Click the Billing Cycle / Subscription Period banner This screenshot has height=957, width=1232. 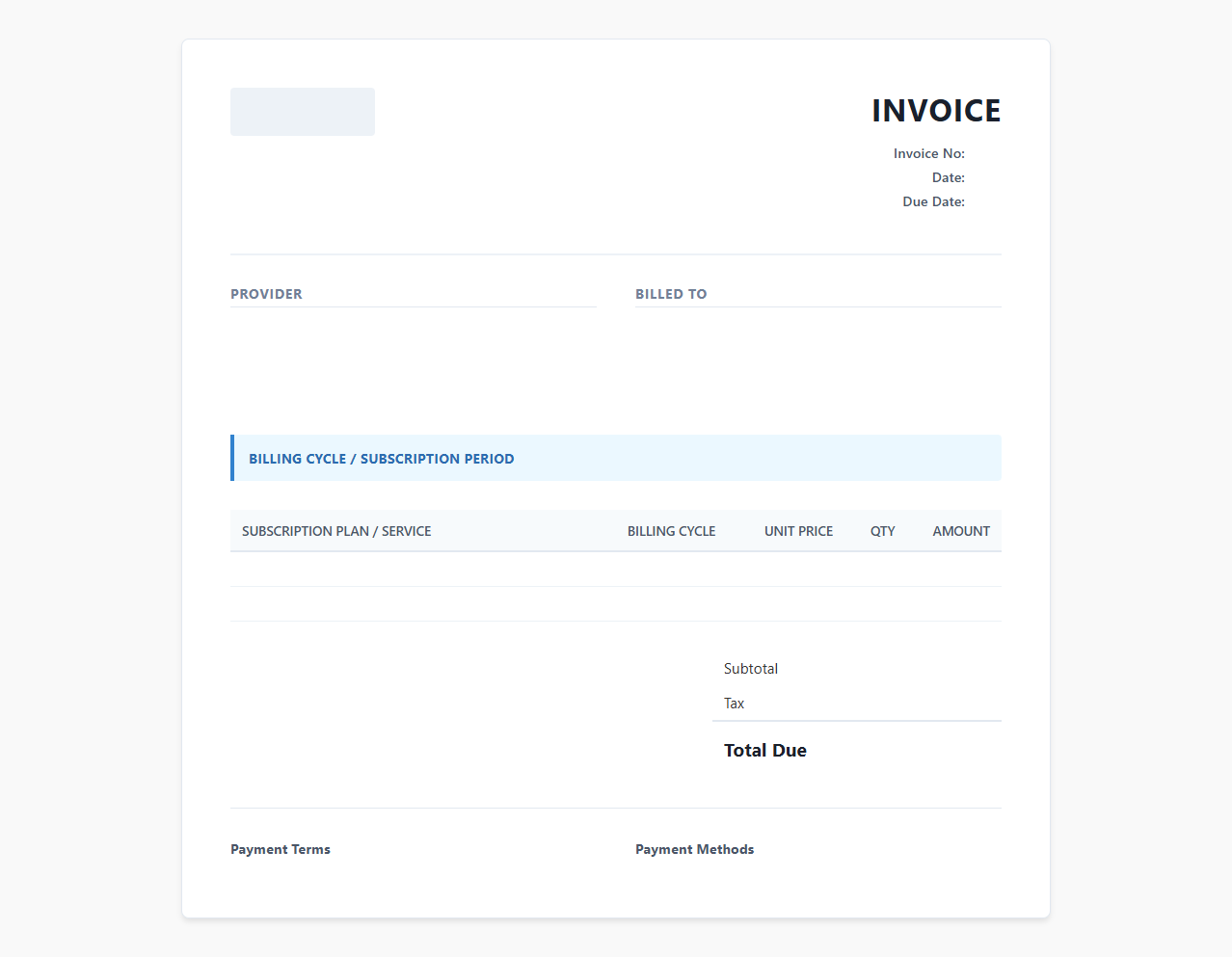click(x=616, y=458)
